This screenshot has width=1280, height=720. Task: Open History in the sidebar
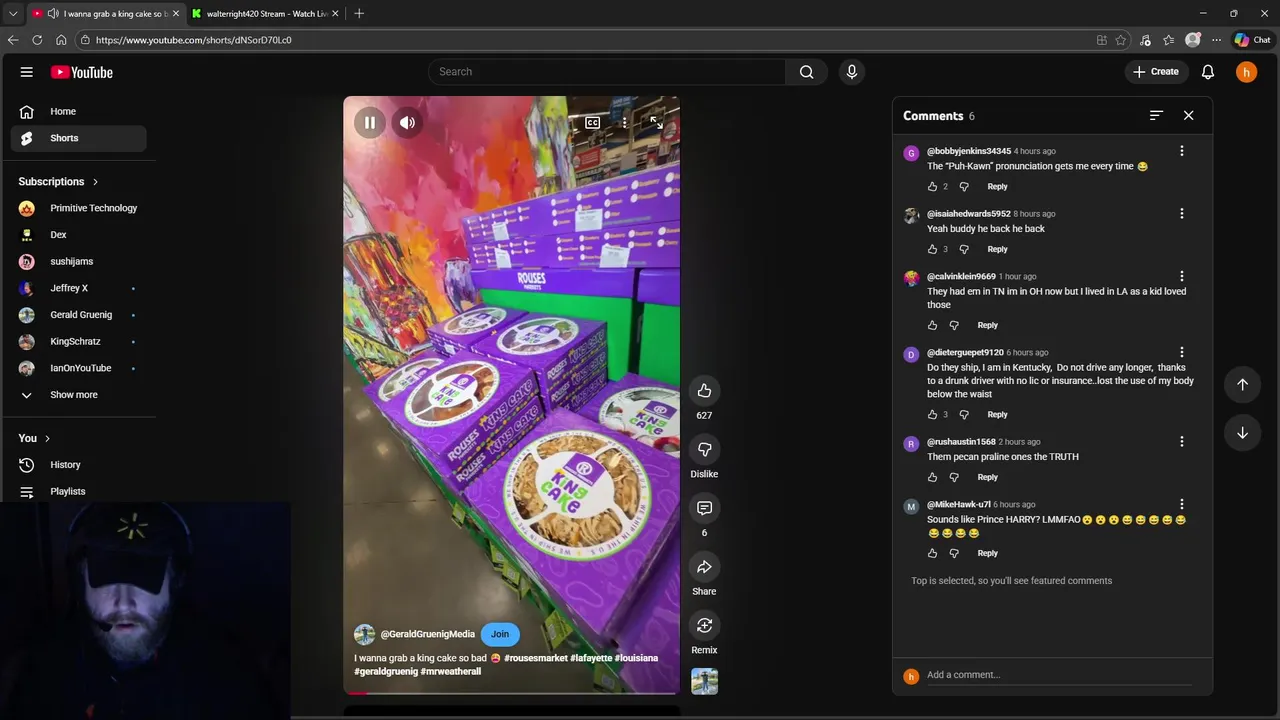78,465
